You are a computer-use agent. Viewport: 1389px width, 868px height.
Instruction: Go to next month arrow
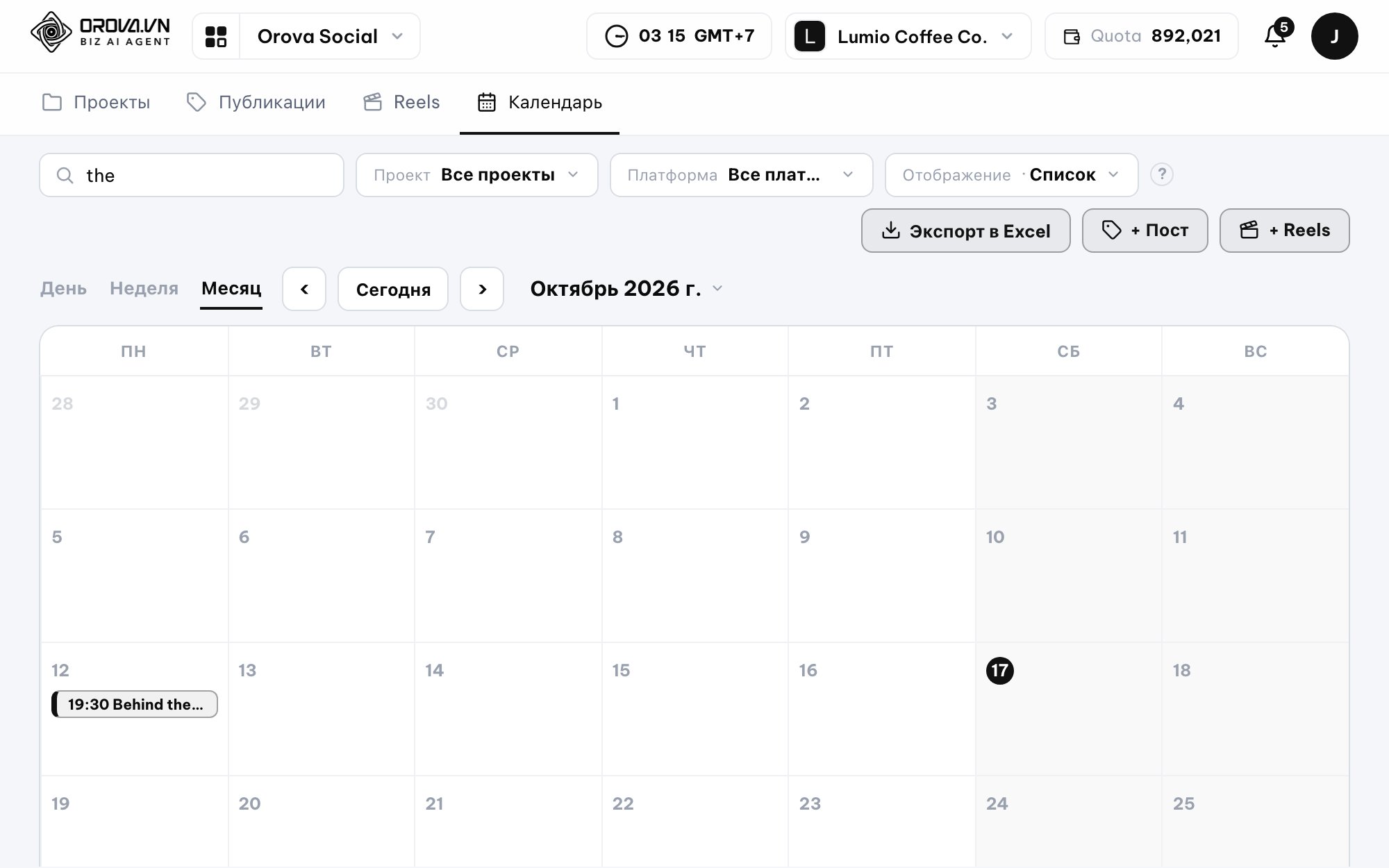coord(482,289)
